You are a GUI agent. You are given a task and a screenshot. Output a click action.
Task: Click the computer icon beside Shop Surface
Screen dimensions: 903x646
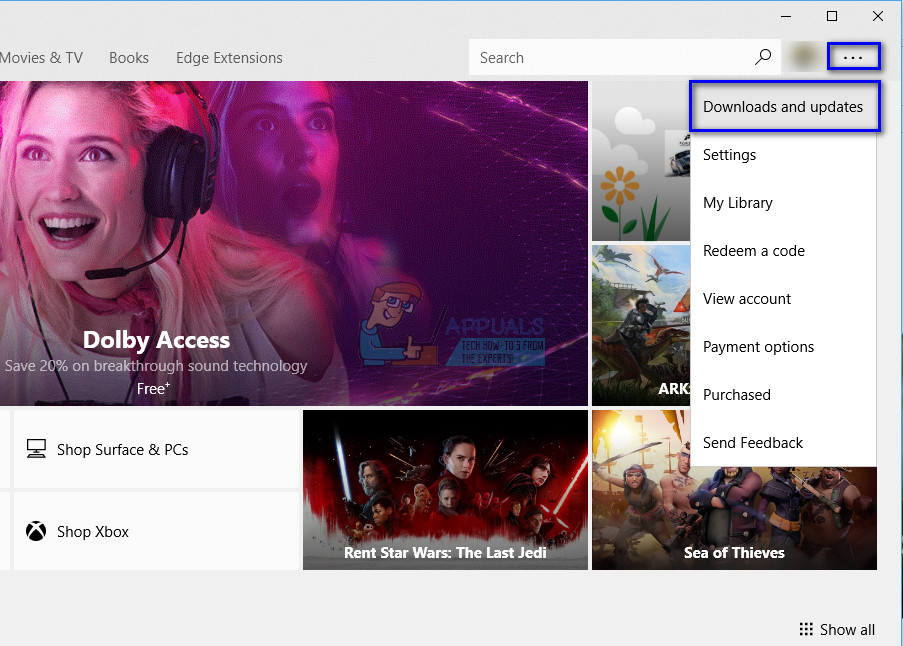tap(36, 449)
